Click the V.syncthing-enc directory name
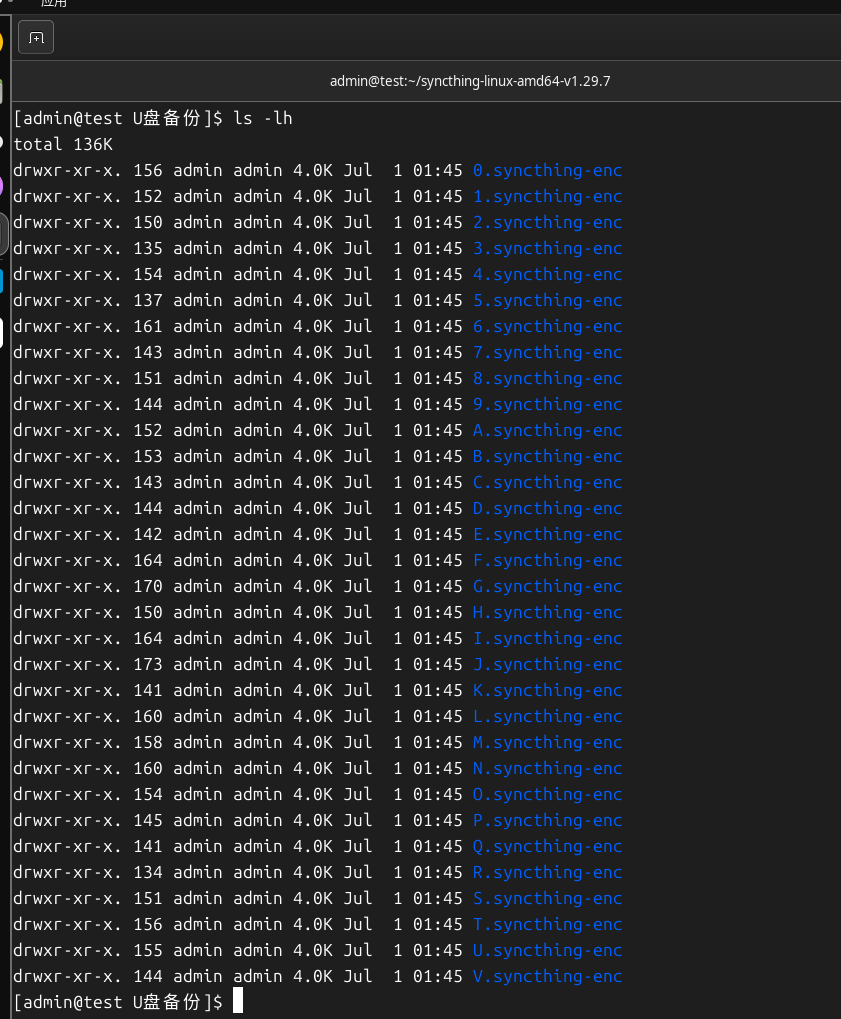 [546, 976]
